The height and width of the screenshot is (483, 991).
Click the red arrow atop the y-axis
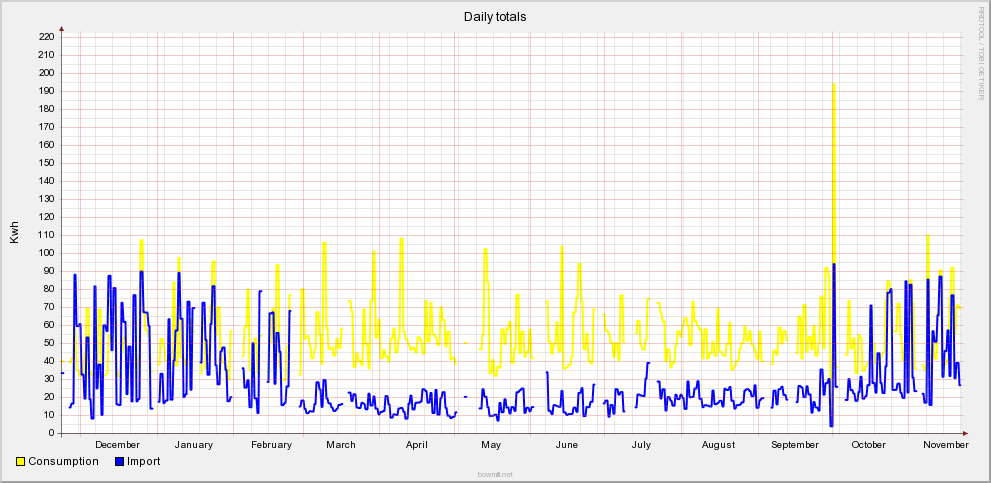pyautogui.click(x=62, y=29)
